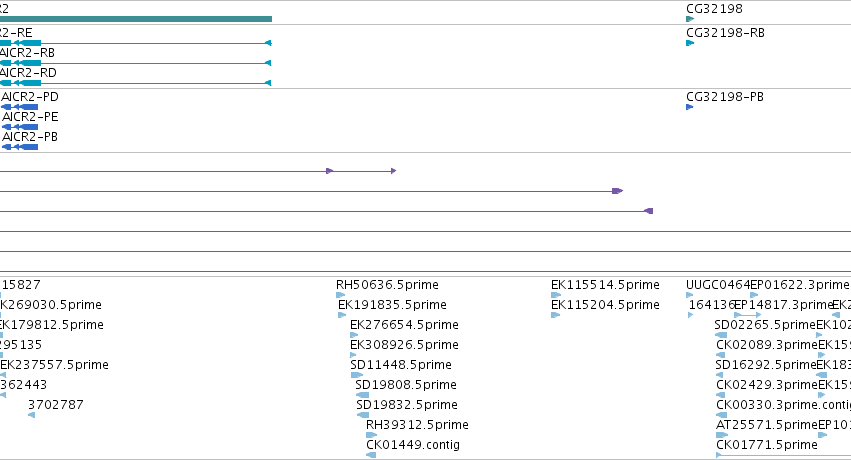Click the EK115204.5prime label
Image resolution: width=851 pixels, height=460 pixels.
click(x=605, y=305)
